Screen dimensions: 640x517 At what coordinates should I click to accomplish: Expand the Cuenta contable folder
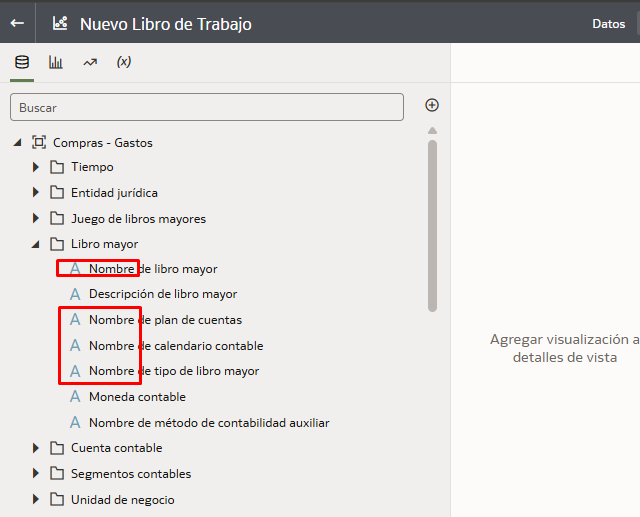pos(36,448)
